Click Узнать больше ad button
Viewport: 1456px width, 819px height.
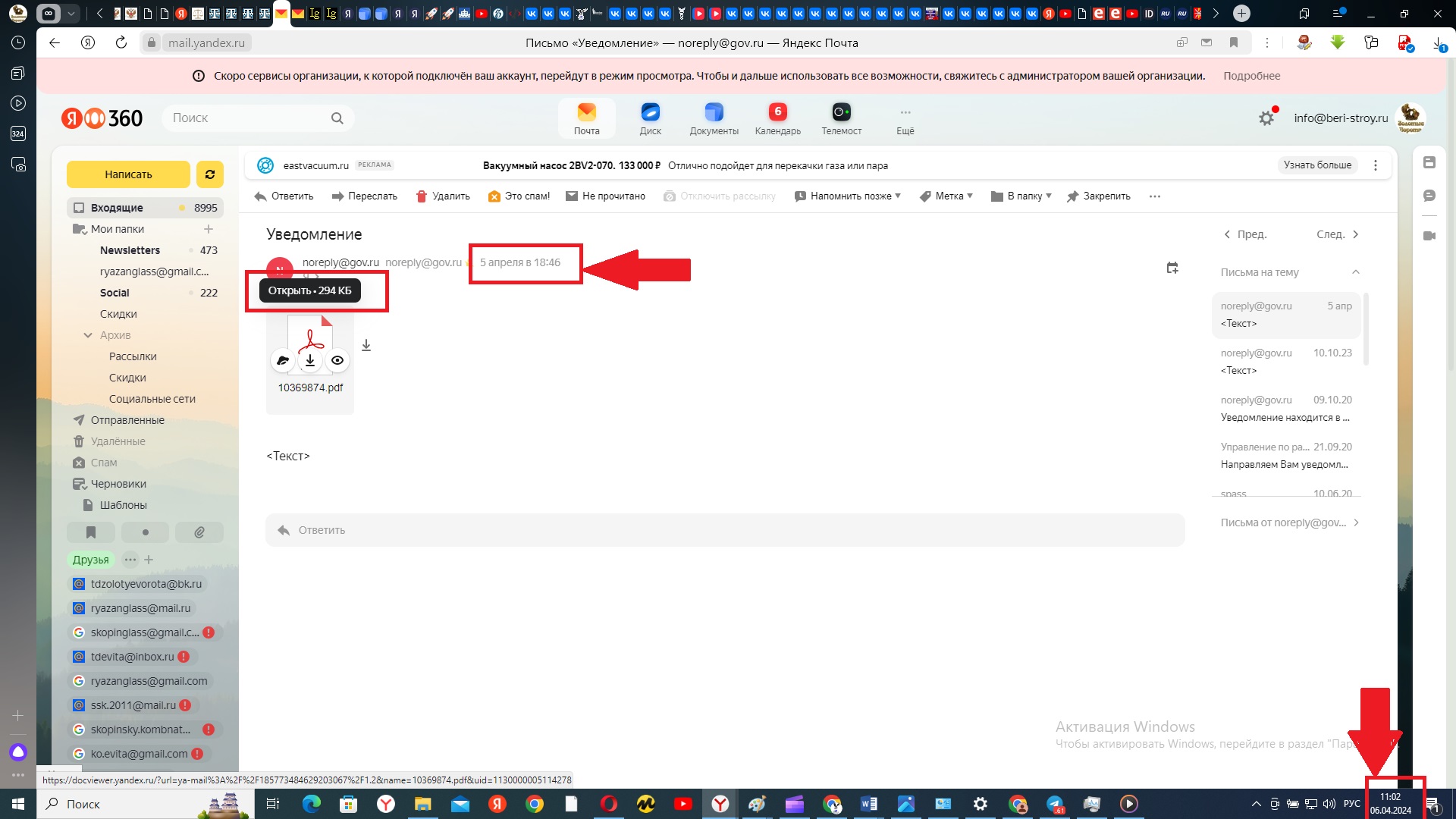pos(1317,165)
